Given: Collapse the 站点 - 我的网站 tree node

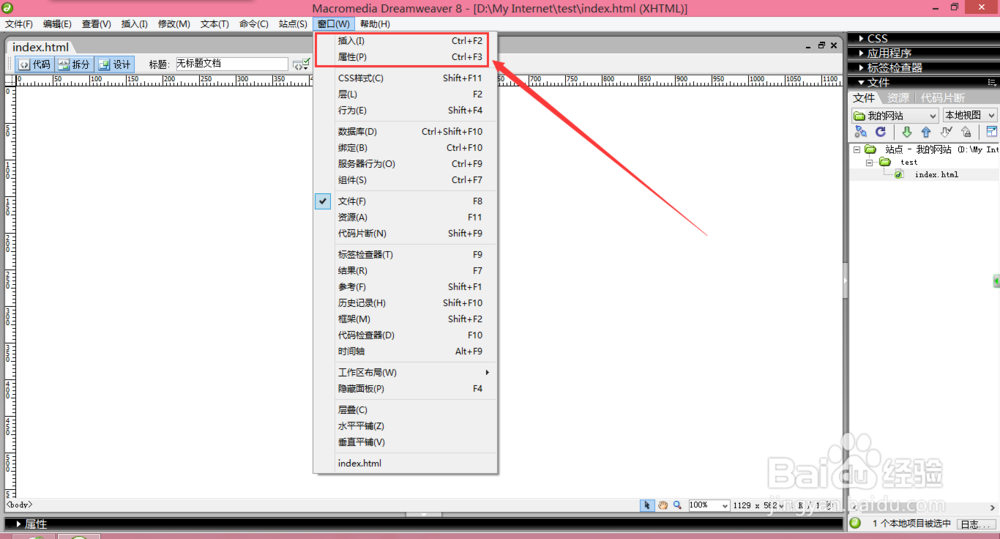Looking at the screenshot, I should point(857,149).
